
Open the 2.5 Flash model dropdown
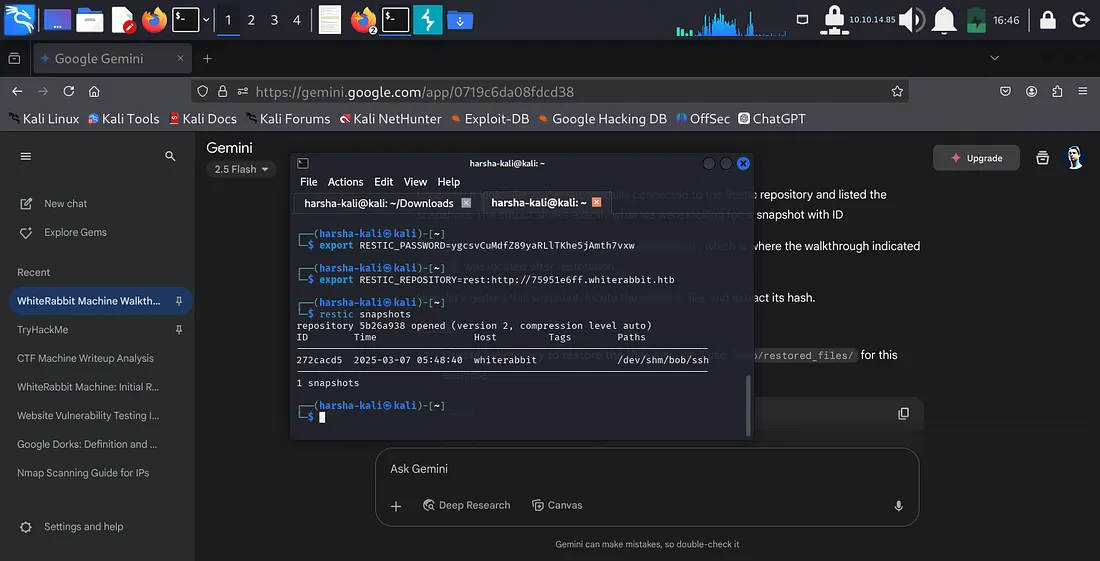241,169
